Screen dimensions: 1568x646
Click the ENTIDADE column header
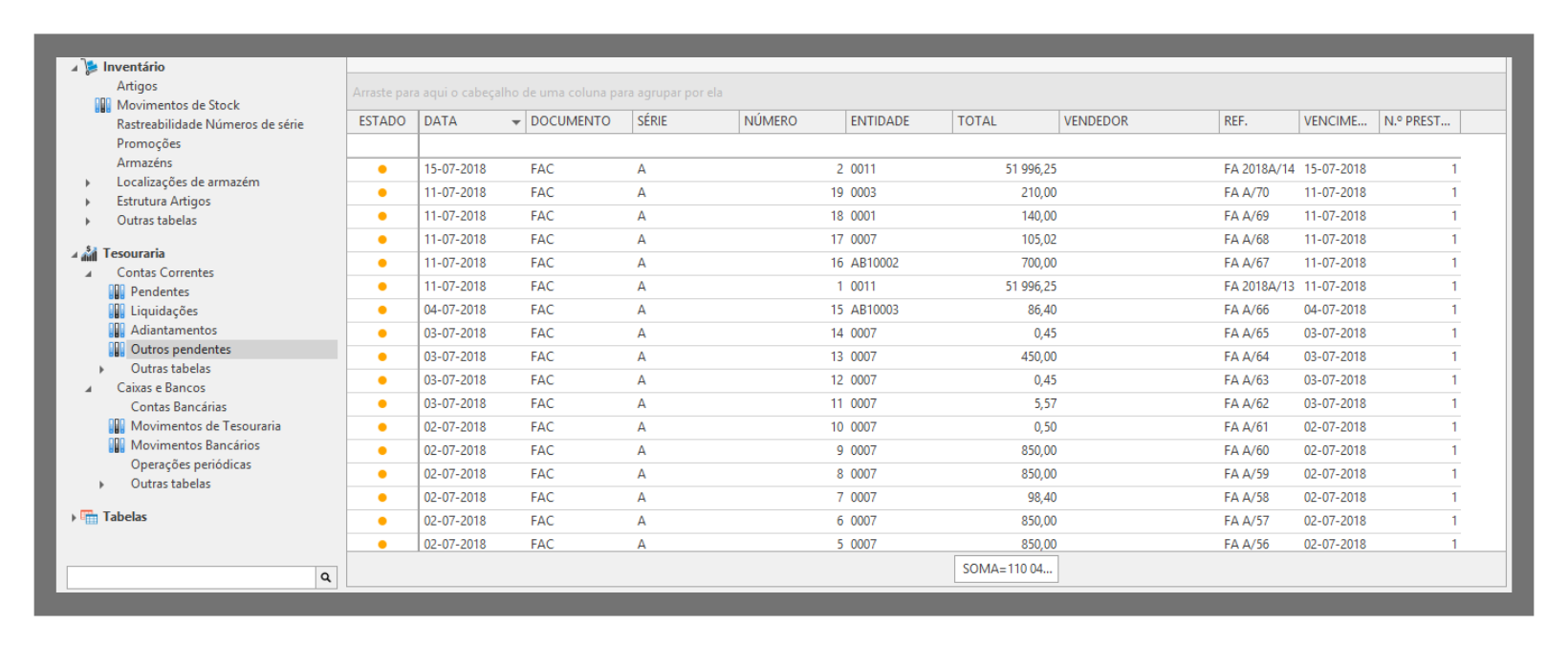pos(897,121)
